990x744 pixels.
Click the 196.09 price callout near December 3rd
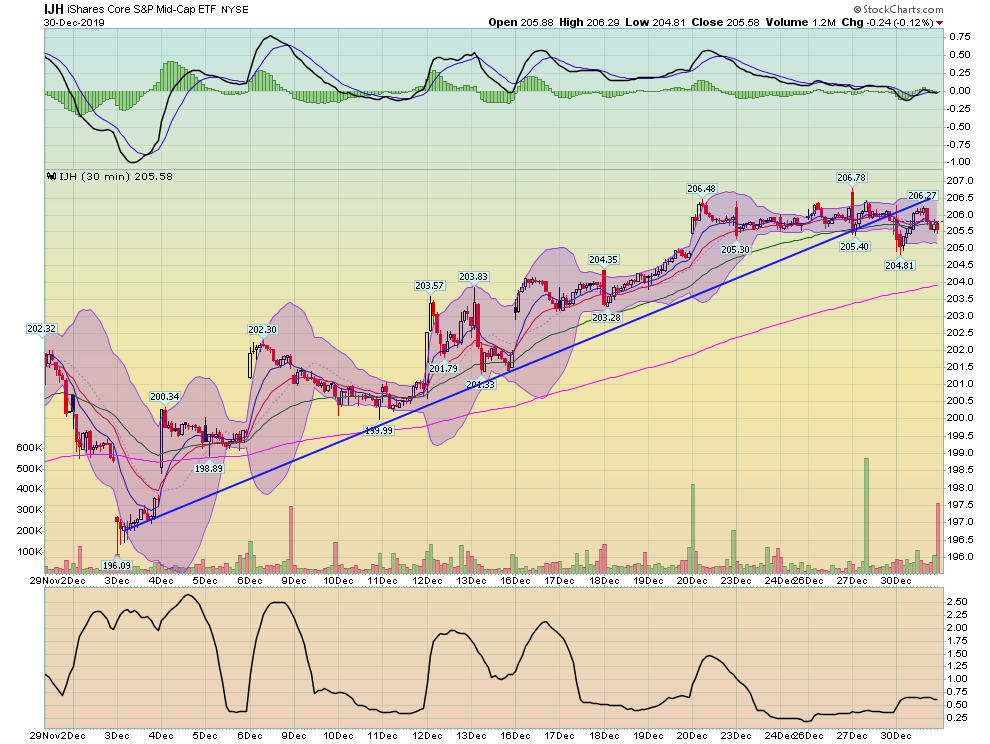[x=117, y=565]
